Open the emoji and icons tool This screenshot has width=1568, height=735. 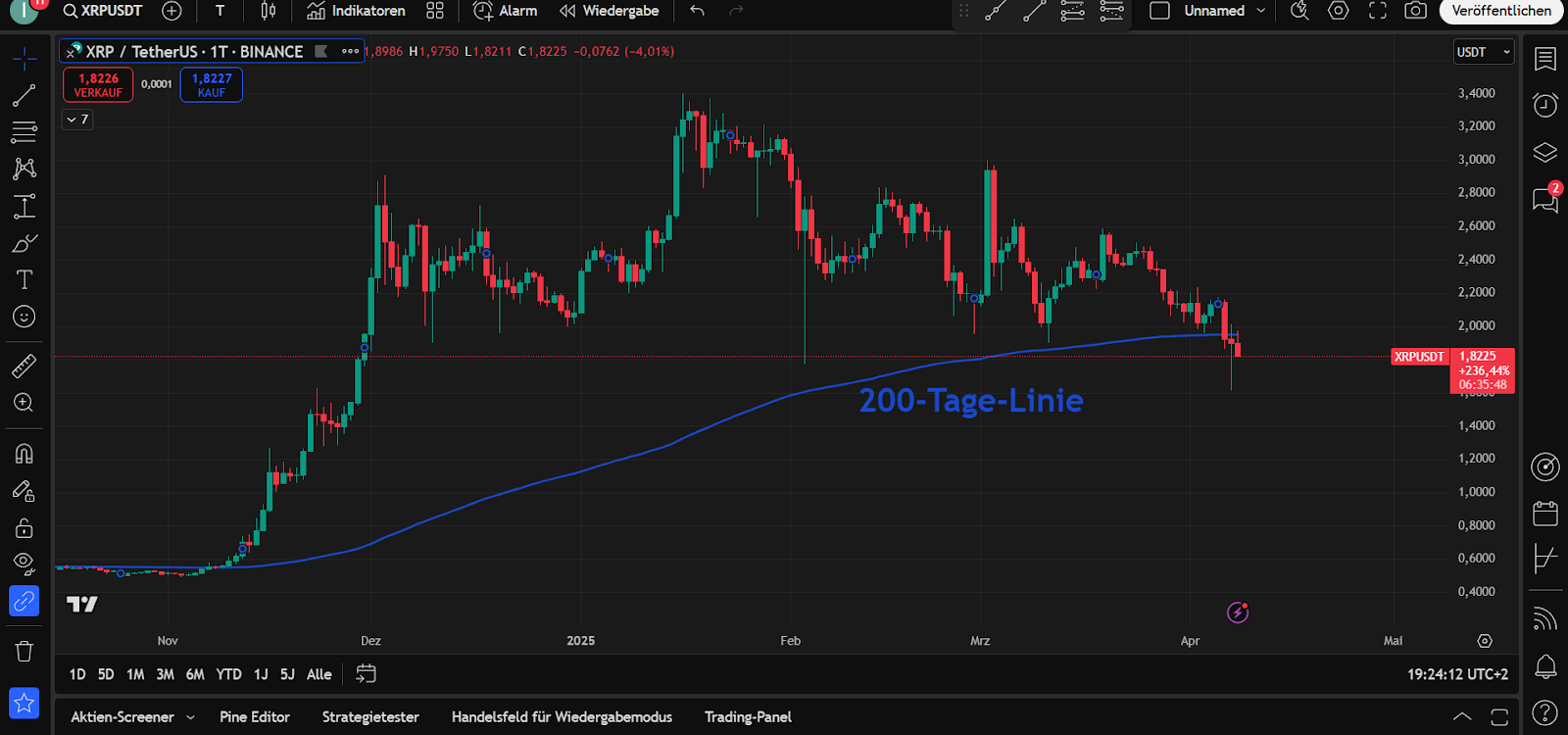coord(24,317)
